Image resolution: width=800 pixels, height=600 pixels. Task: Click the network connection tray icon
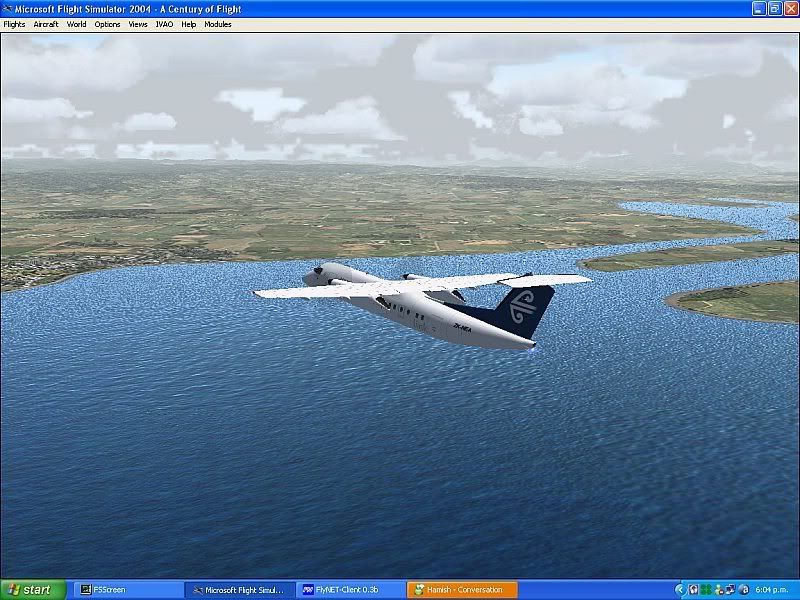[x=730, y=590]
